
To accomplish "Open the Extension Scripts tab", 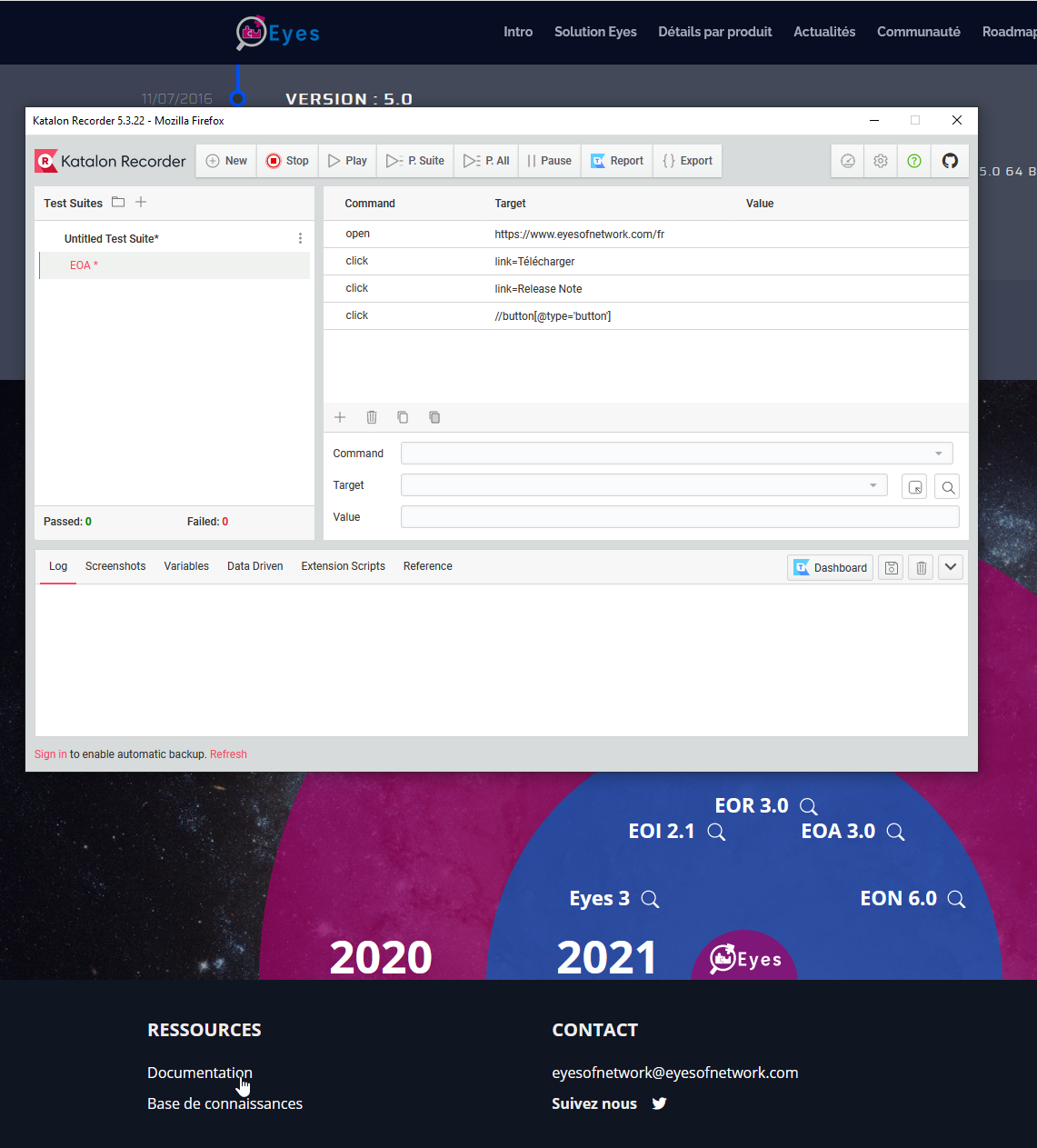I will (x=344, y=566).
